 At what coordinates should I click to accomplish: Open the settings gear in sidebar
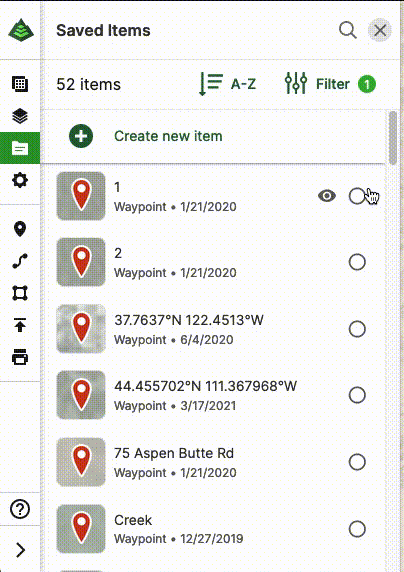click(x=20, y=180)
